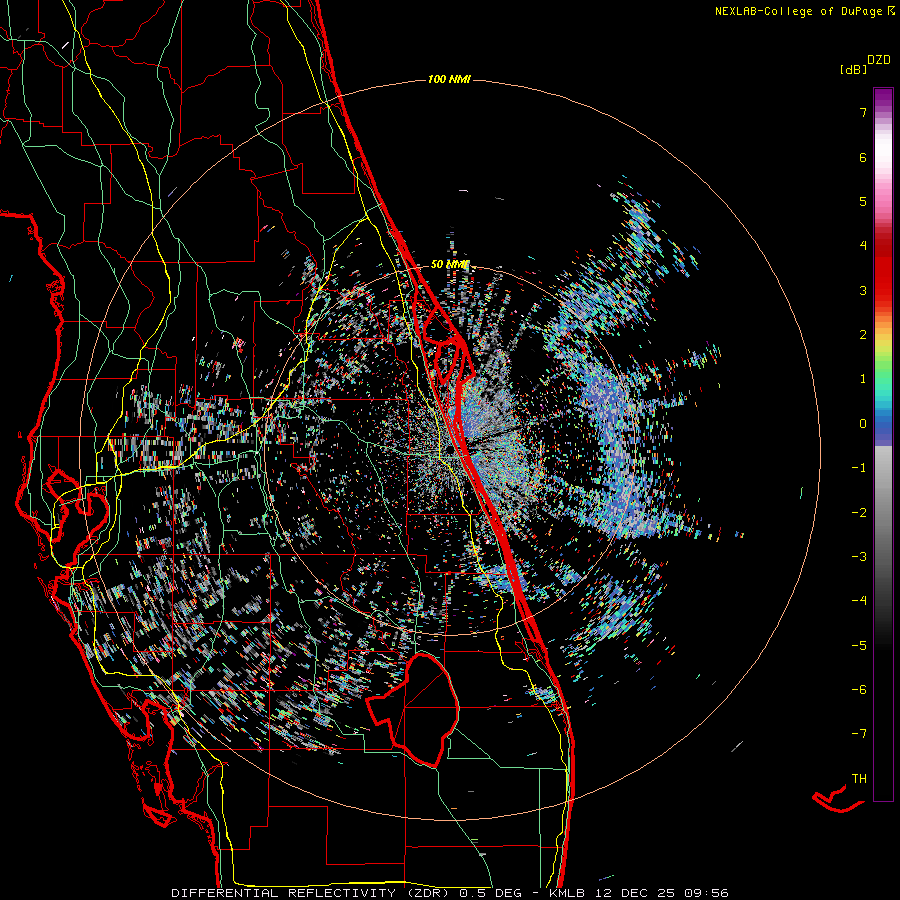Click the 0 dB tick label on scale
Image resolution: width=900 pixels, height=900 pixels.
point(863,424)
